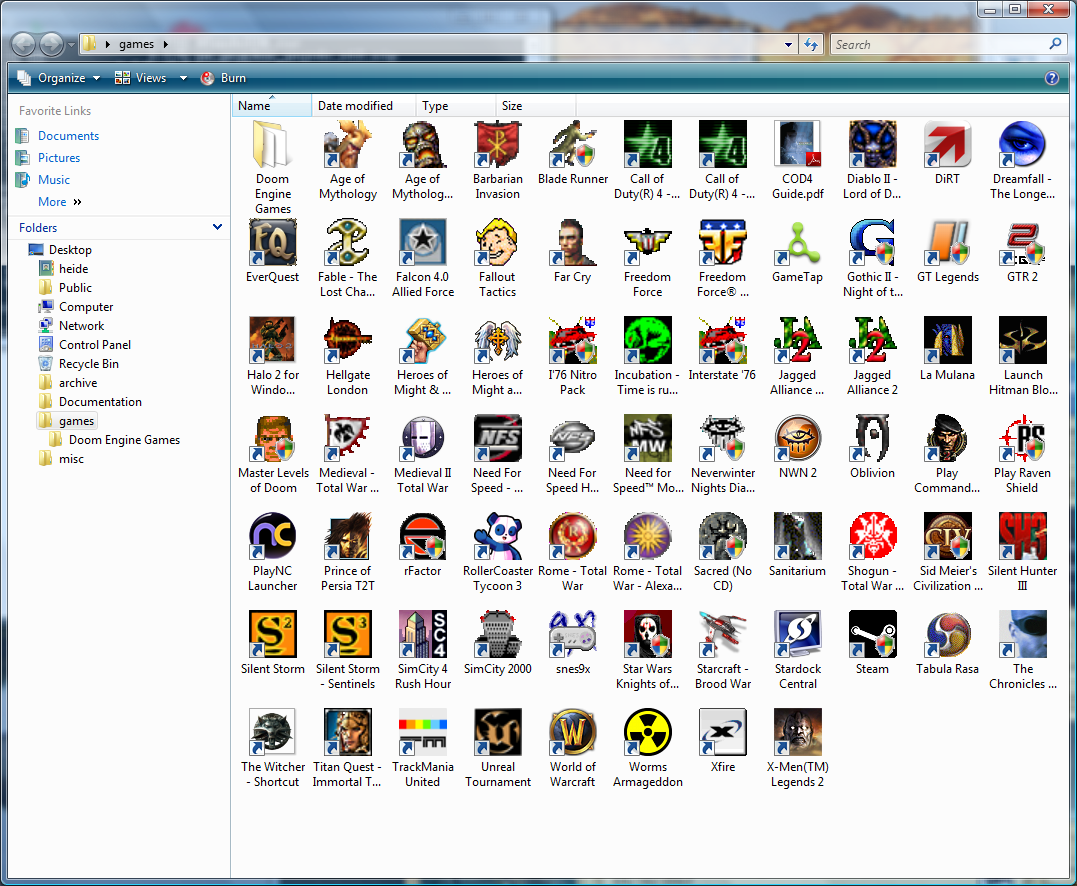This screenshot has height=886, width=1077.
Task: Select the Interstate '76 shortcut icon
Action: pos(723,340)
